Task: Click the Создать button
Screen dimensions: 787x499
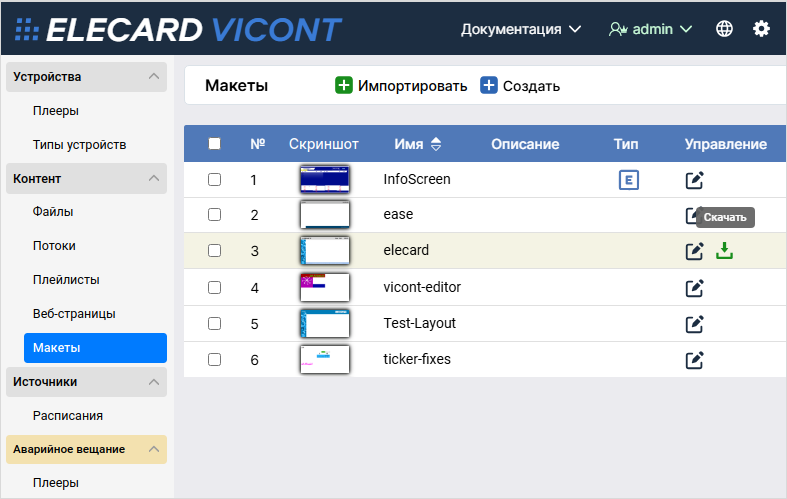Action: tap(520, 86)
